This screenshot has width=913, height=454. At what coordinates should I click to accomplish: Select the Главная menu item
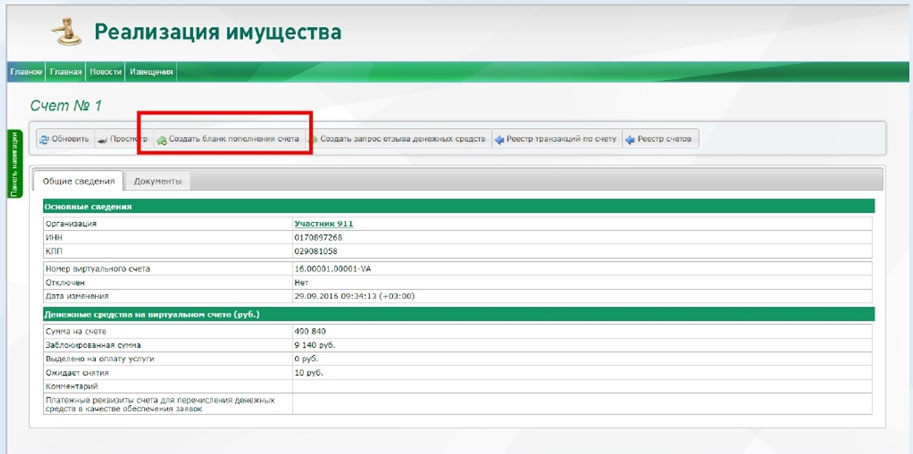(66, 72)
